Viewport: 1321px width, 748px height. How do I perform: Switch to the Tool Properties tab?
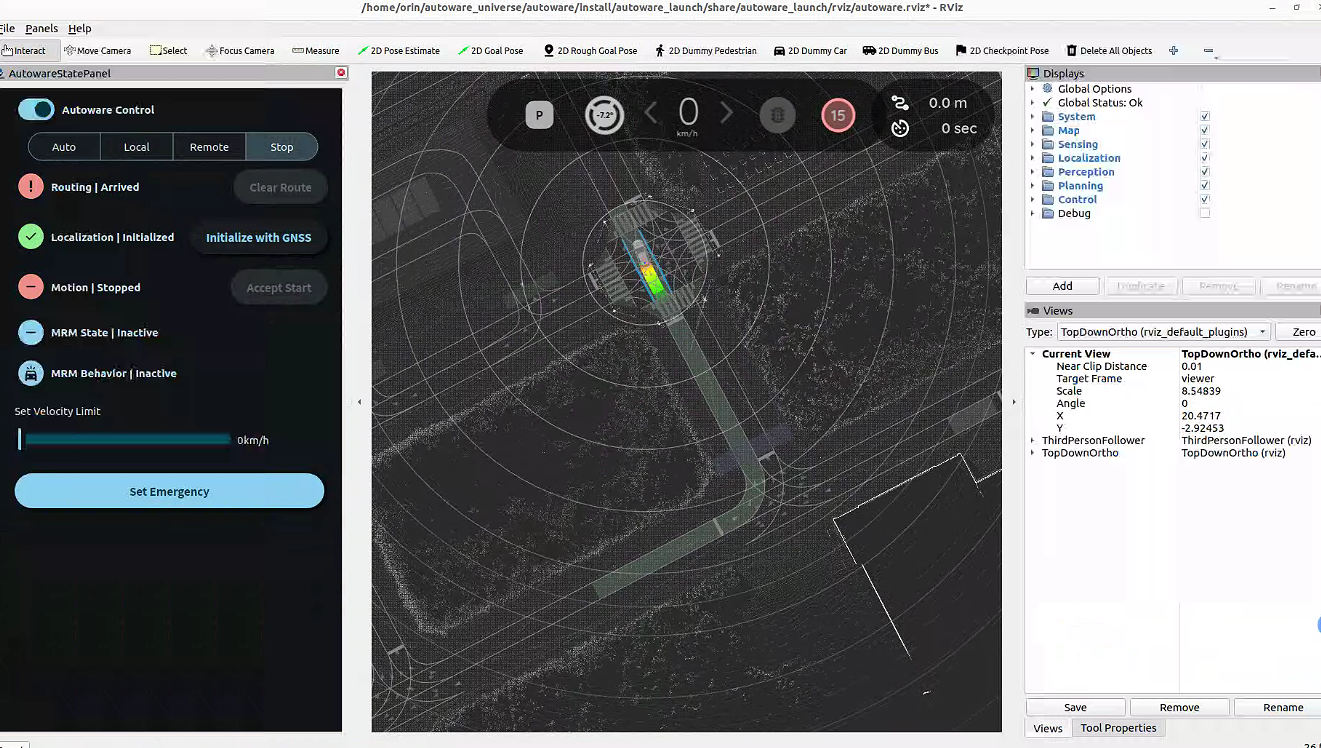(x=1118, y=728)
